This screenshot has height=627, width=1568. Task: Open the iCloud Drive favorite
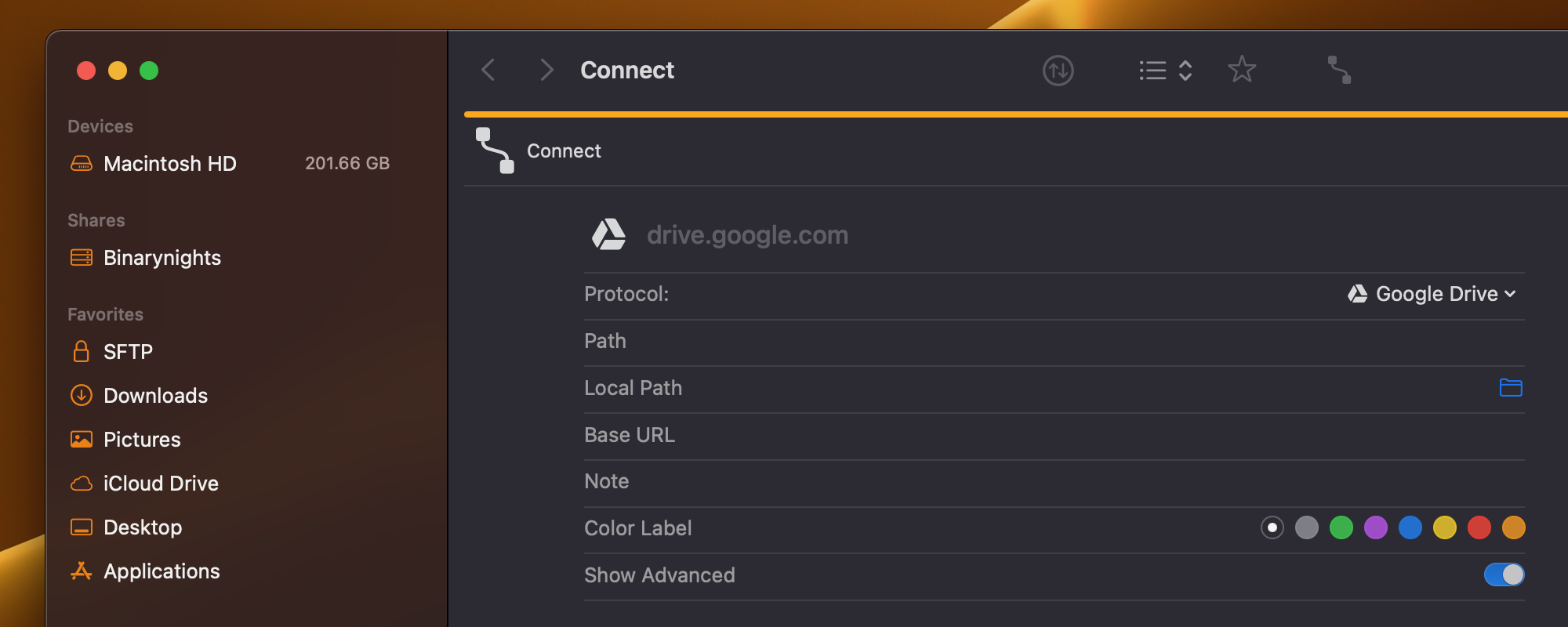pyautogui.click(x=161, y=484)
